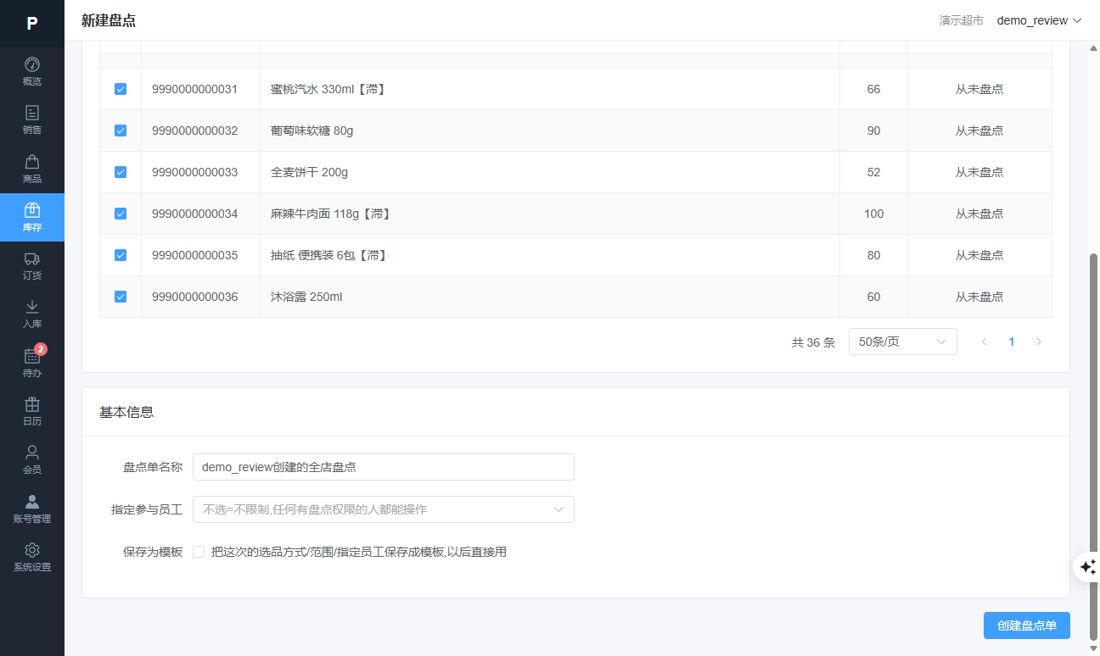Click the 共 36 条 total count text
Viewport: 1100px width, 656px height.
813,342
